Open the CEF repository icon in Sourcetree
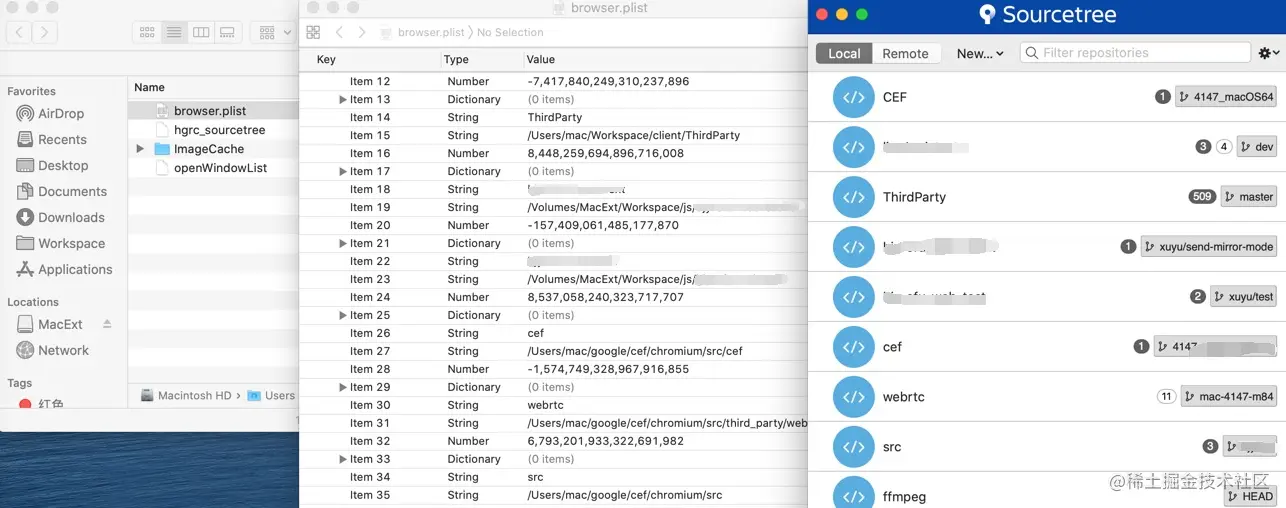1286x508 pixels. tap(853, 97)
